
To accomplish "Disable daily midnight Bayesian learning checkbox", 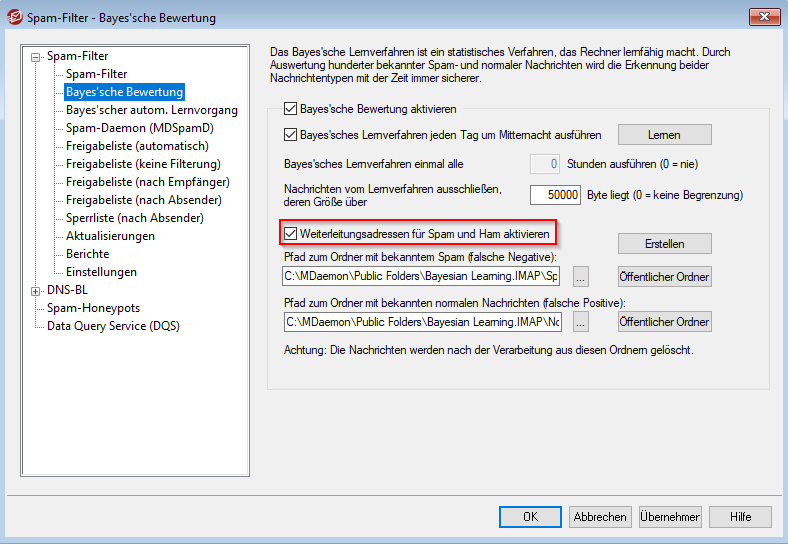I will pyautogui.click(x=291, y=135).
